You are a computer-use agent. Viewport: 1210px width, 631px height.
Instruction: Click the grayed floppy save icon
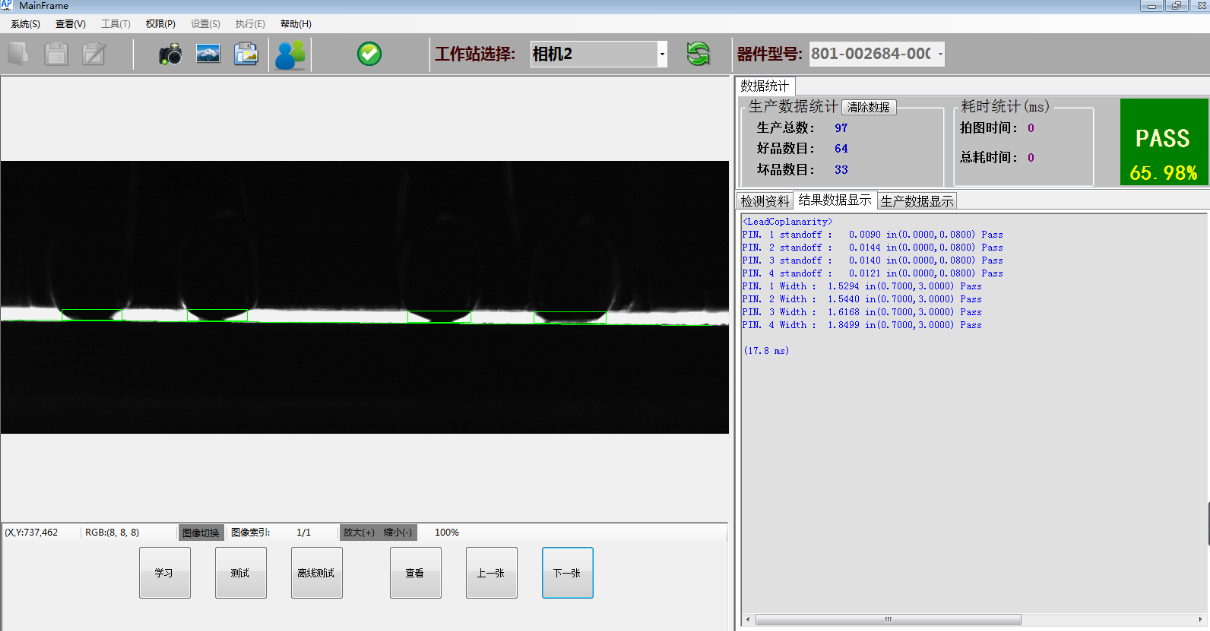pos(56,54)
